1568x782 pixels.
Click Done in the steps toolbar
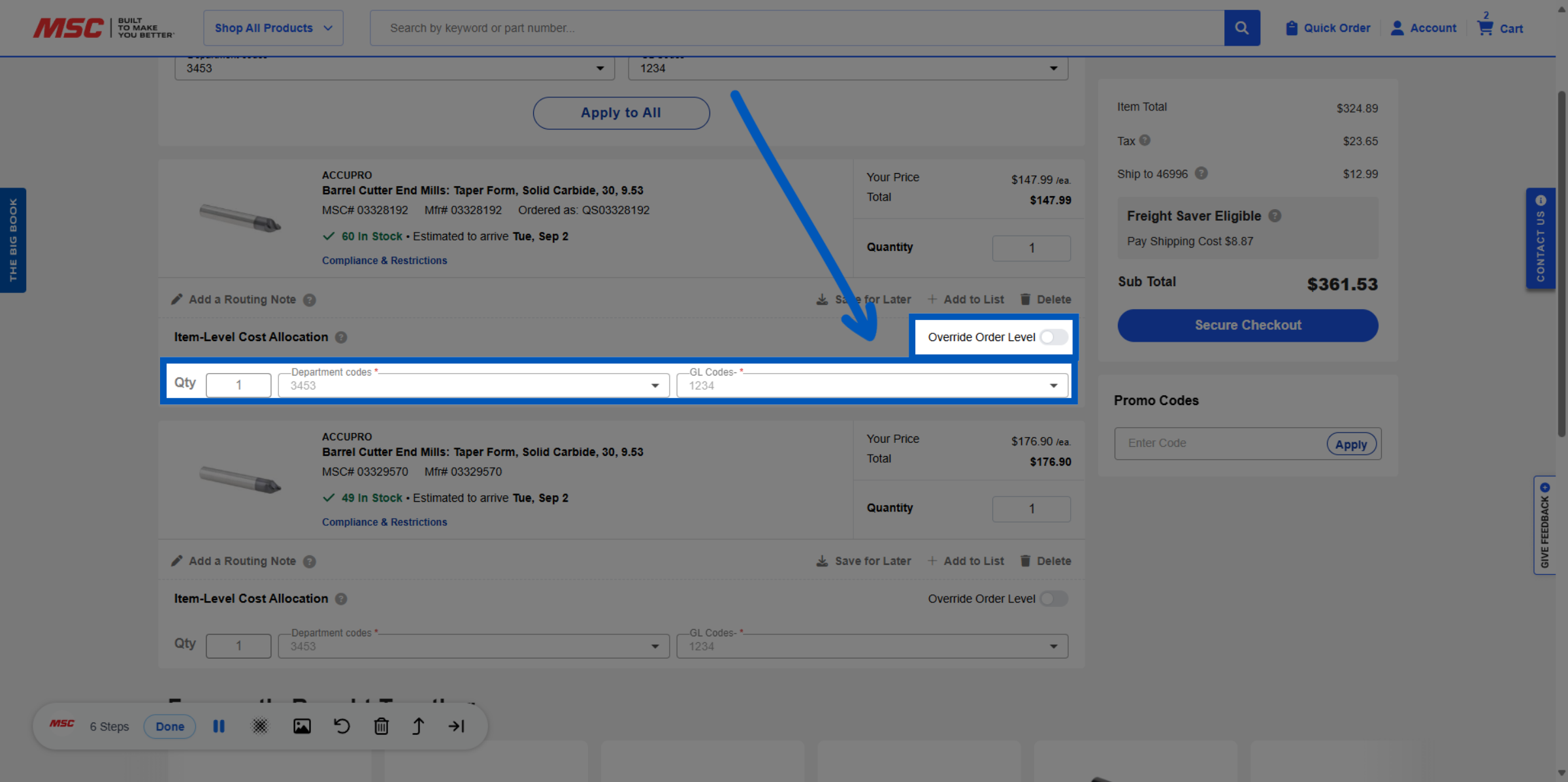pos(170,726)
